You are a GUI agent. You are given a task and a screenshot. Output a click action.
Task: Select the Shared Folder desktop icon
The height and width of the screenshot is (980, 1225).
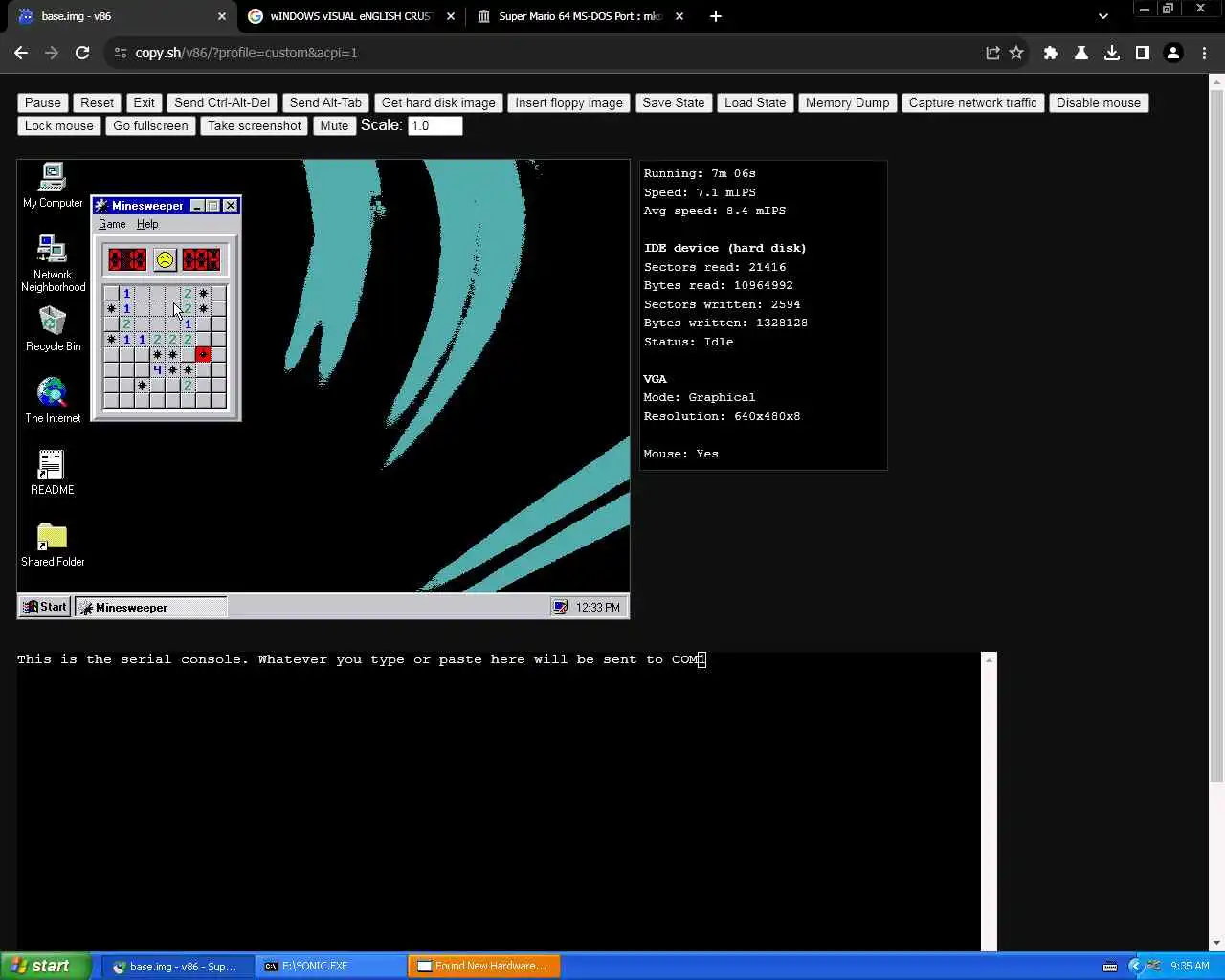(x=53, y=545)
